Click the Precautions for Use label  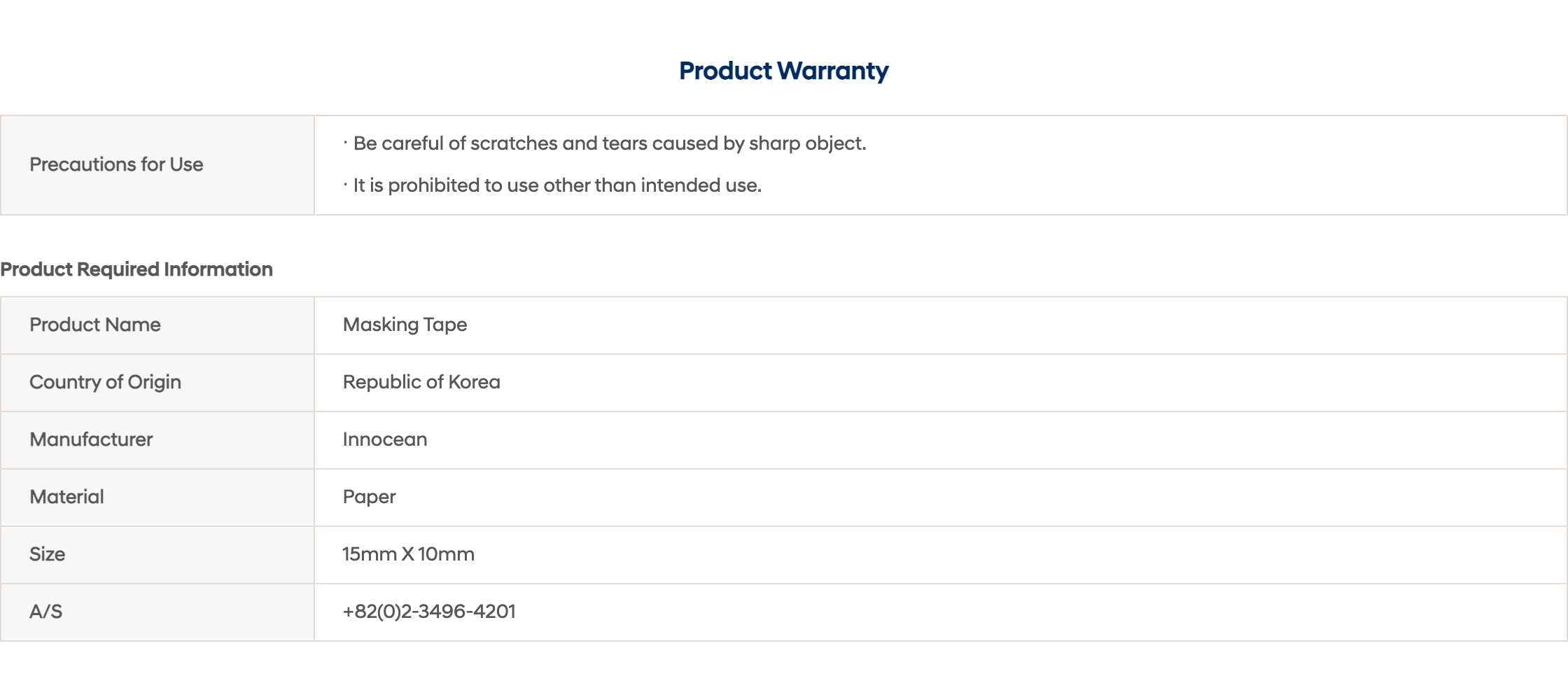coord(116,164)
